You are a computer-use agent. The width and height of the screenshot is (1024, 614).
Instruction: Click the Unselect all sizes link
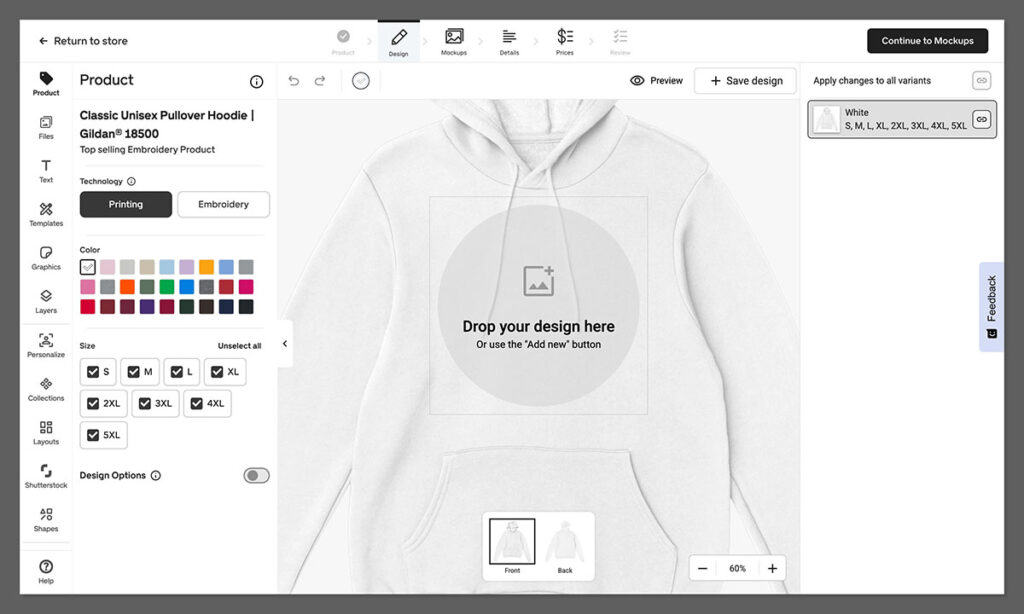(x=239, y=346)
